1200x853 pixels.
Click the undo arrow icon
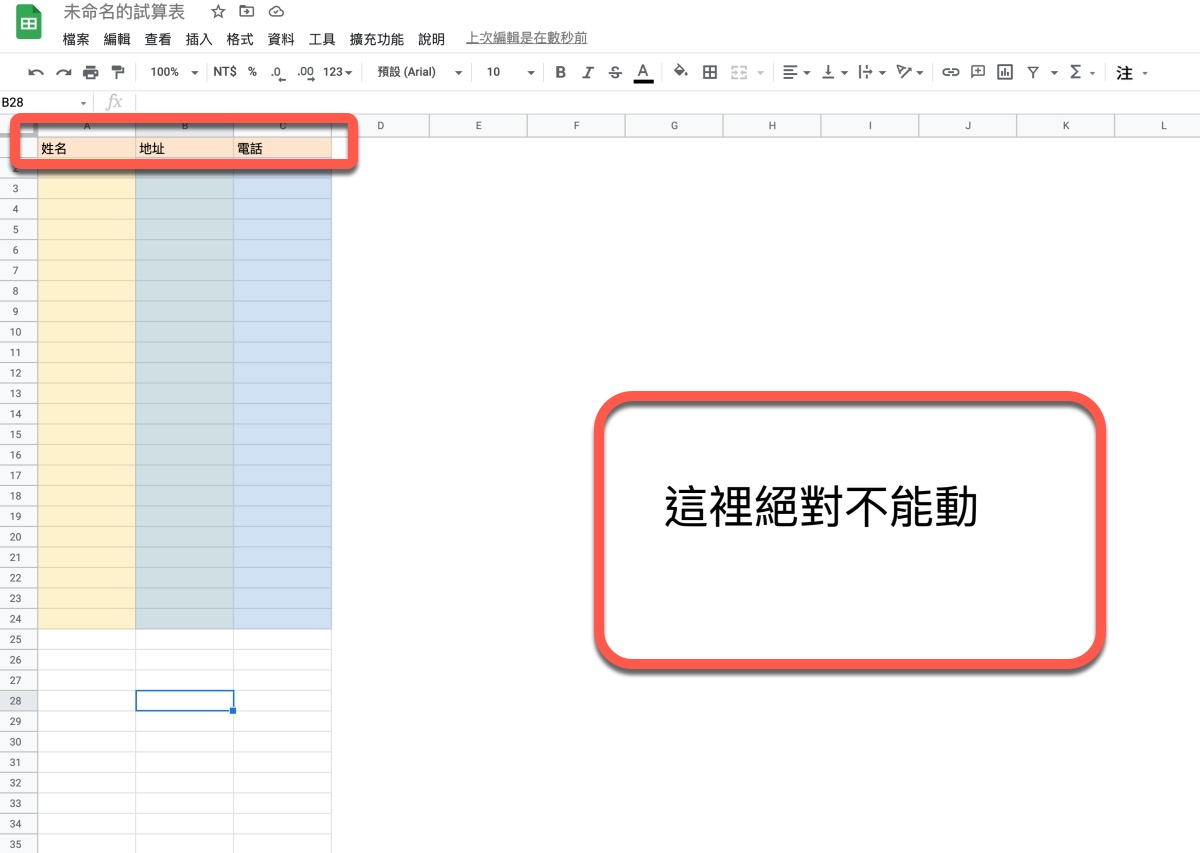tap(36, 72)
